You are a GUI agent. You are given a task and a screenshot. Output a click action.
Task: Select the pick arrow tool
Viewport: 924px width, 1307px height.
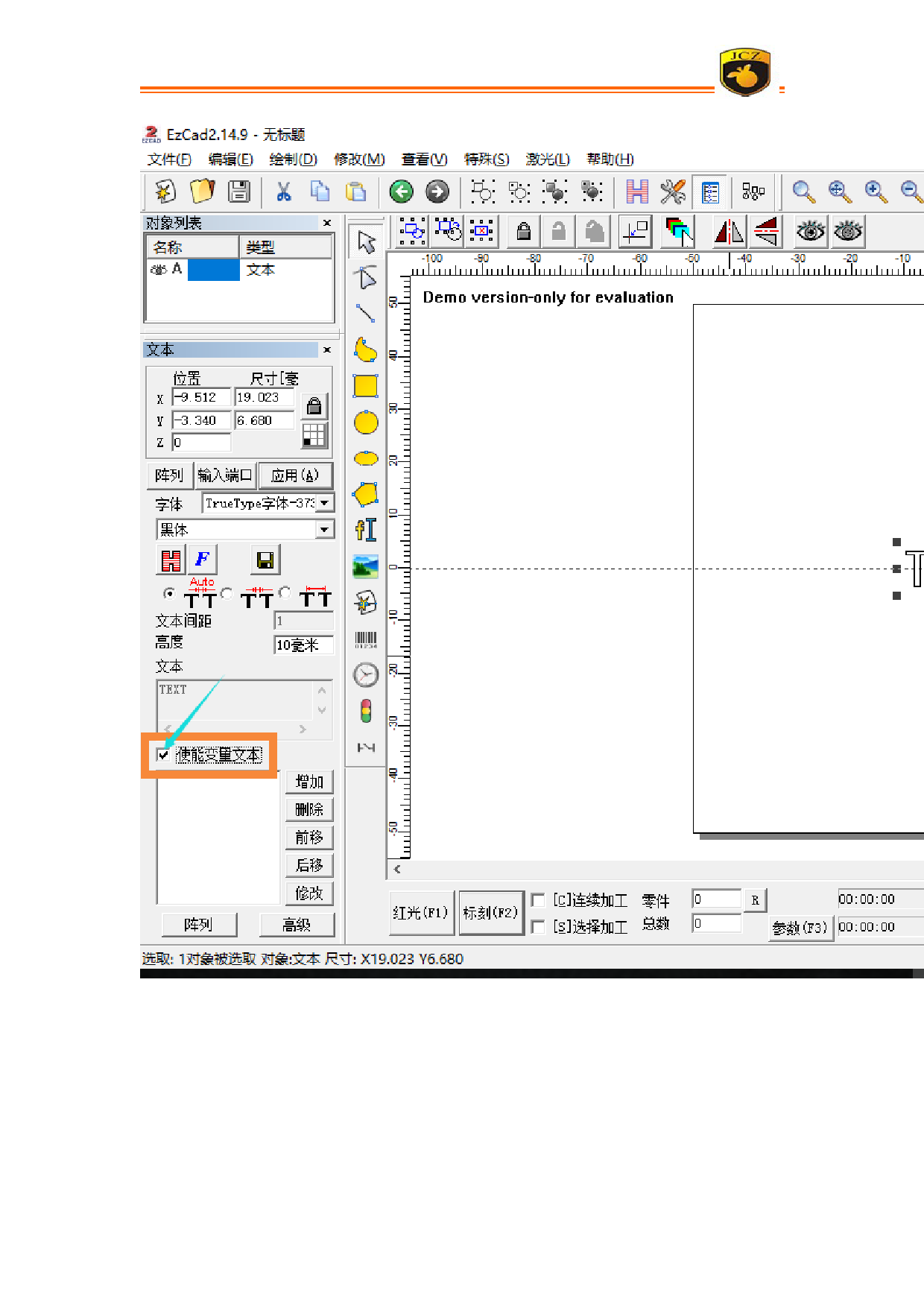click(x=366, y=242)
